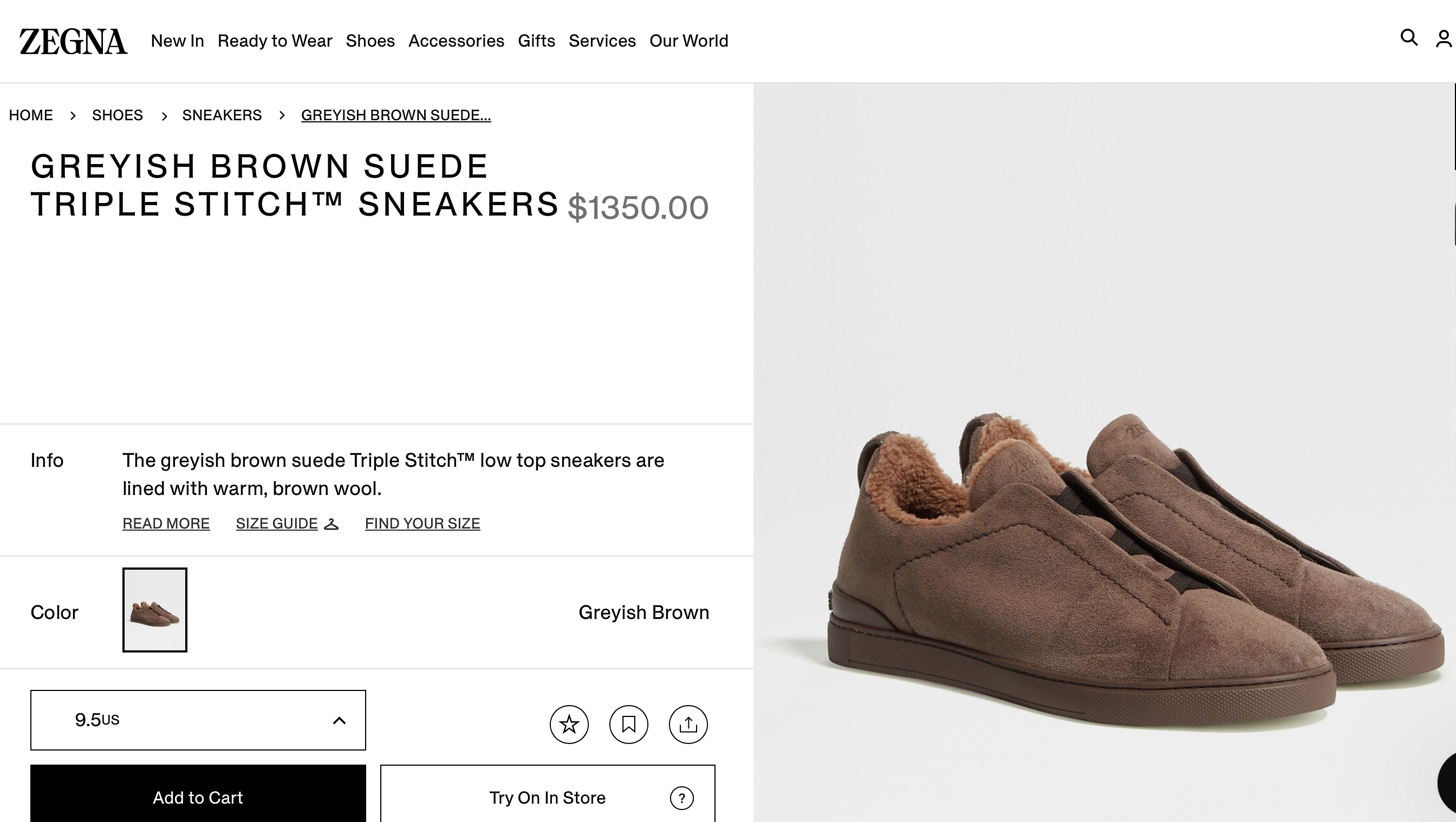Image resolution: width=1456 pixels, height=822 pixels.
Task: Open the Shoes menu
Action: 370,41
